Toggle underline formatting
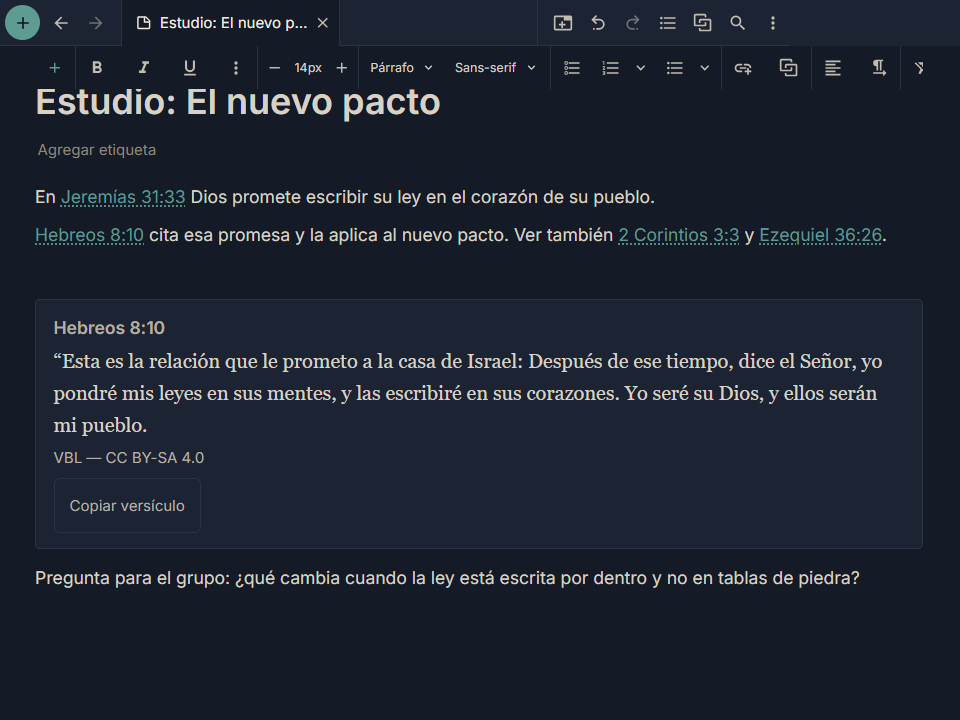Screen dimensions: 960x720 click(190, 68)
